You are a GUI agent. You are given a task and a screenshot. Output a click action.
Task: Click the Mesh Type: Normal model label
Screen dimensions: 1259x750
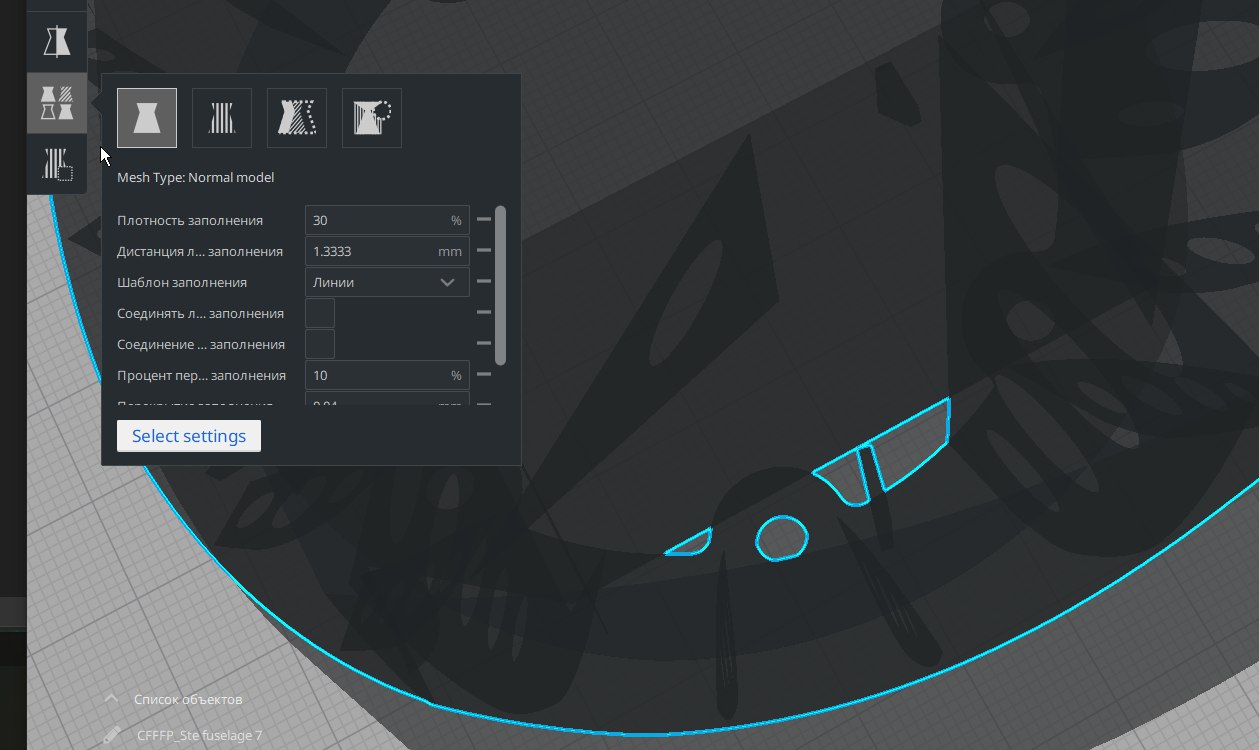point(196,177)
